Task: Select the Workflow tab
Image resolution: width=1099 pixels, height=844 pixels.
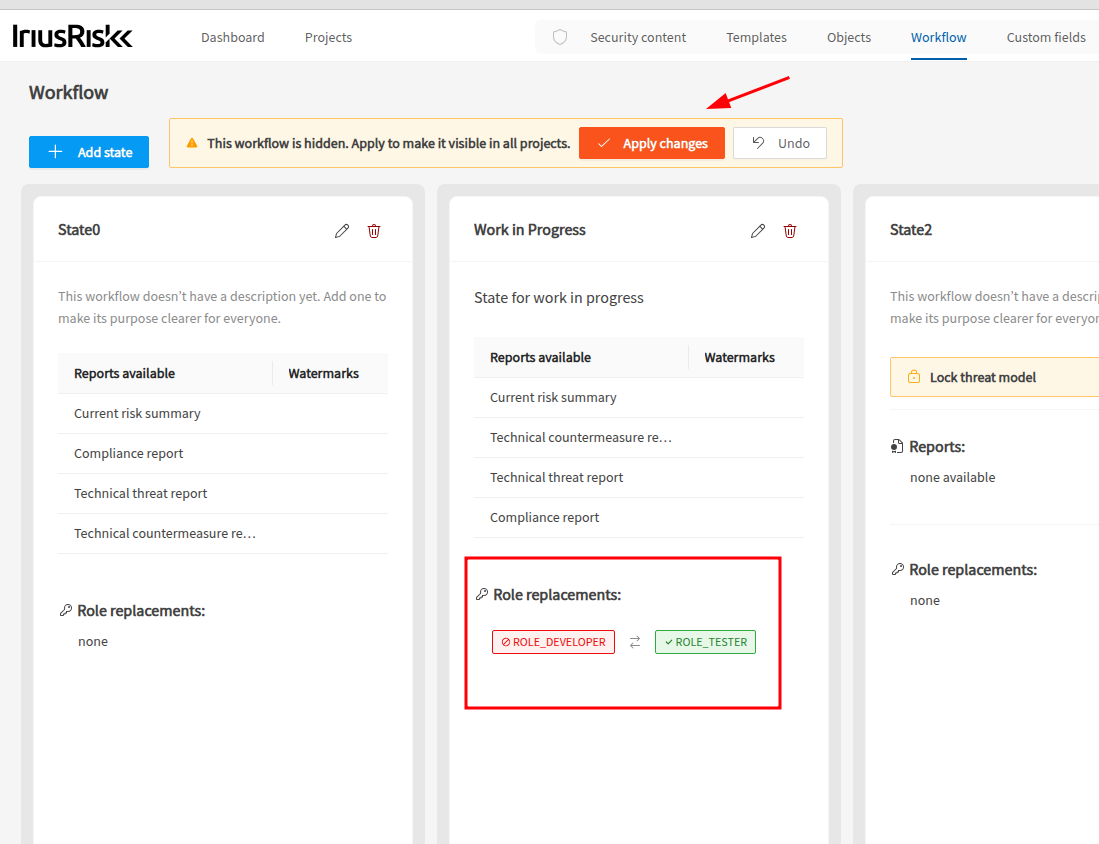Action: point(938,37)
